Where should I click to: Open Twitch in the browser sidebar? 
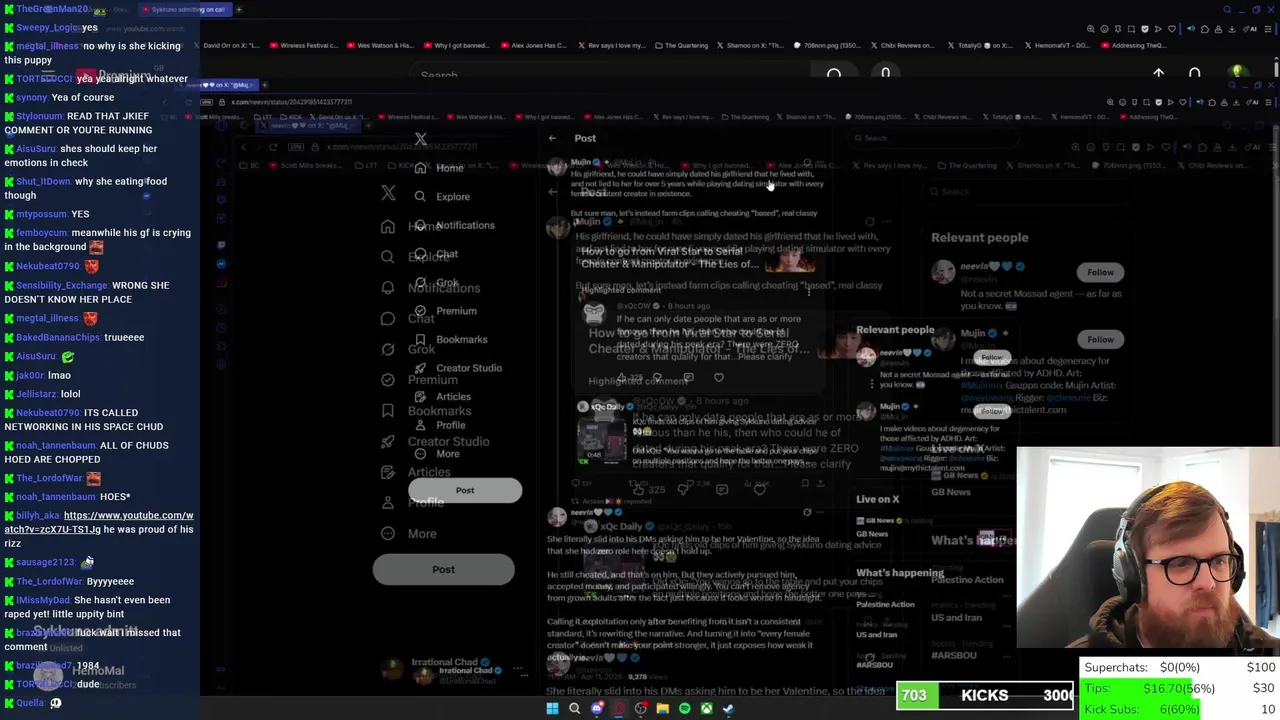point(221,244)
